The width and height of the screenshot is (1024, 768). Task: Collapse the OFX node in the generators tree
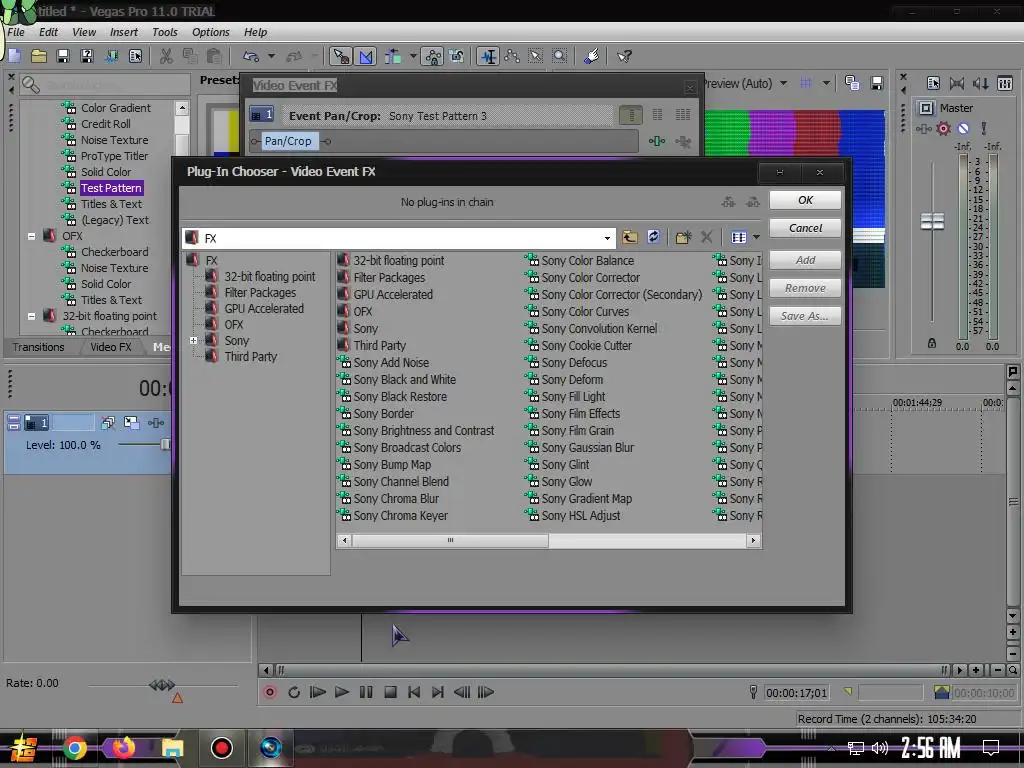pos(31,236)
